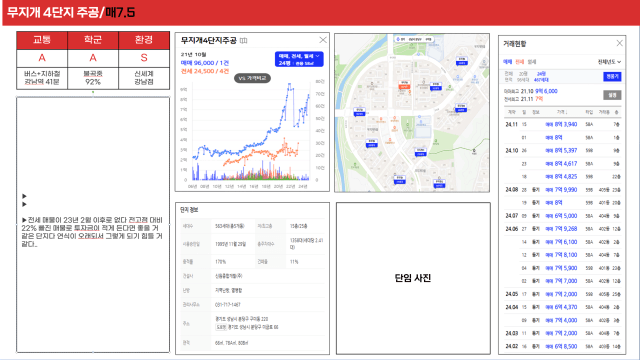Toggle the red 전세 filter in 거래현황
The height and width of the screenshot is (360, 640).
519,62
